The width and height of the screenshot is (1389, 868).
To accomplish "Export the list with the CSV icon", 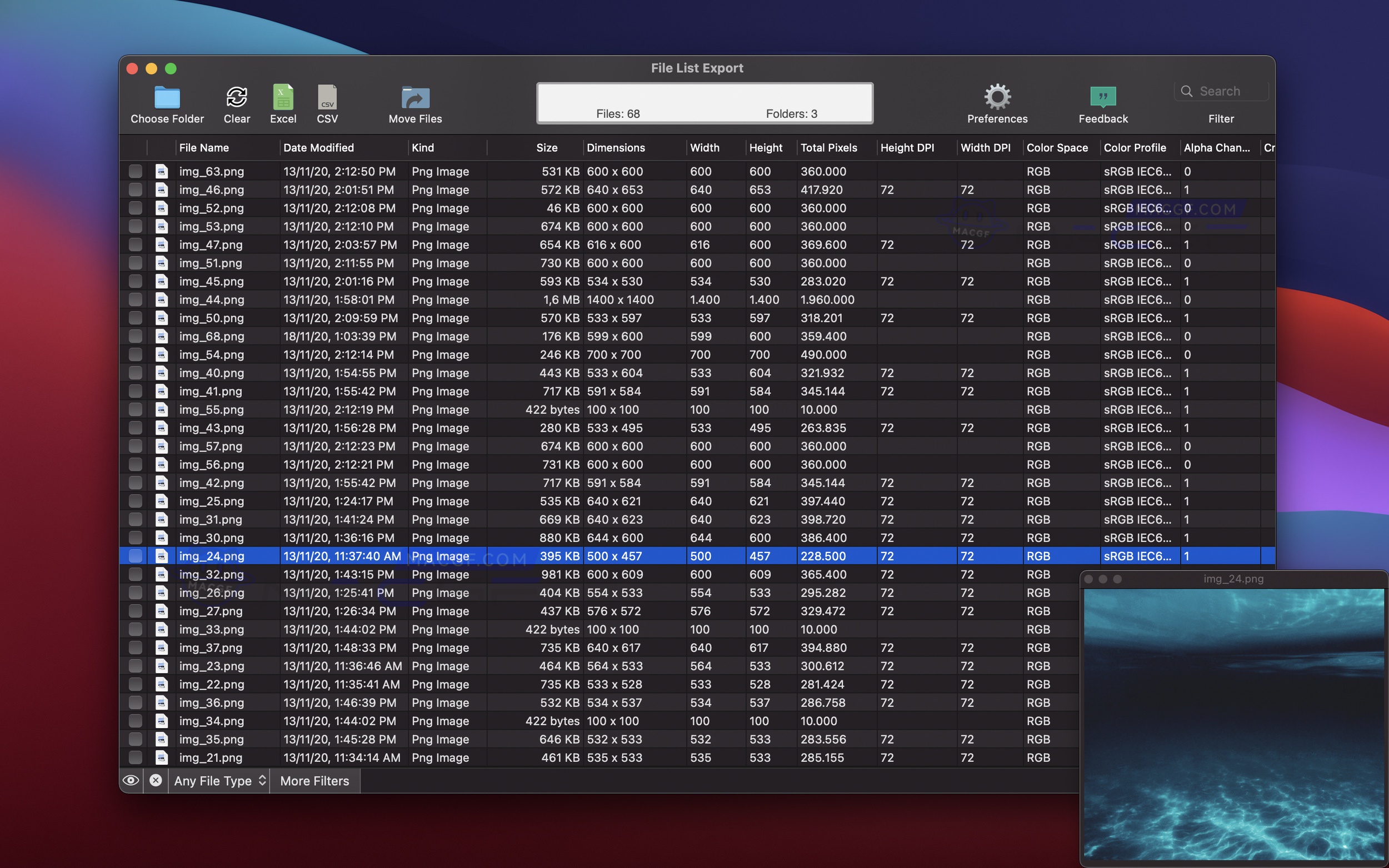I will (327, 103).
